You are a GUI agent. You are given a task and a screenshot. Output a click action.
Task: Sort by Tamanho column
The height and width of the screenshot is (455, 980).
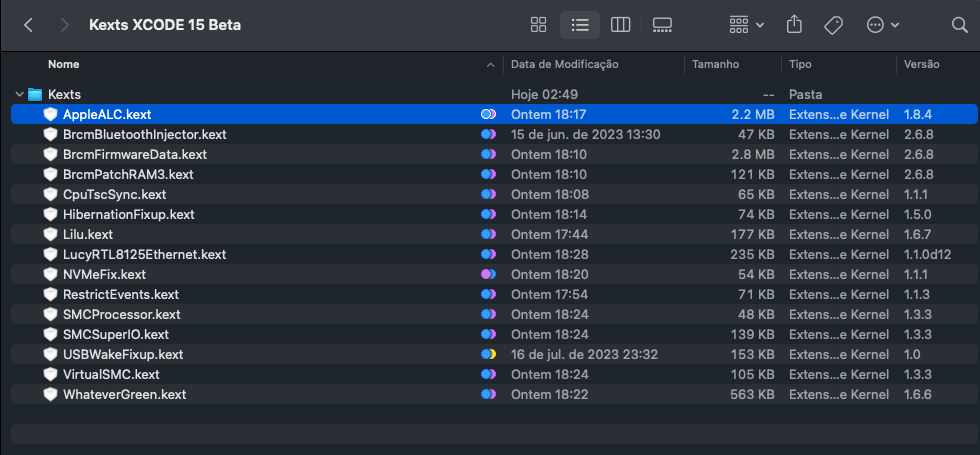[x=715, y=64]
